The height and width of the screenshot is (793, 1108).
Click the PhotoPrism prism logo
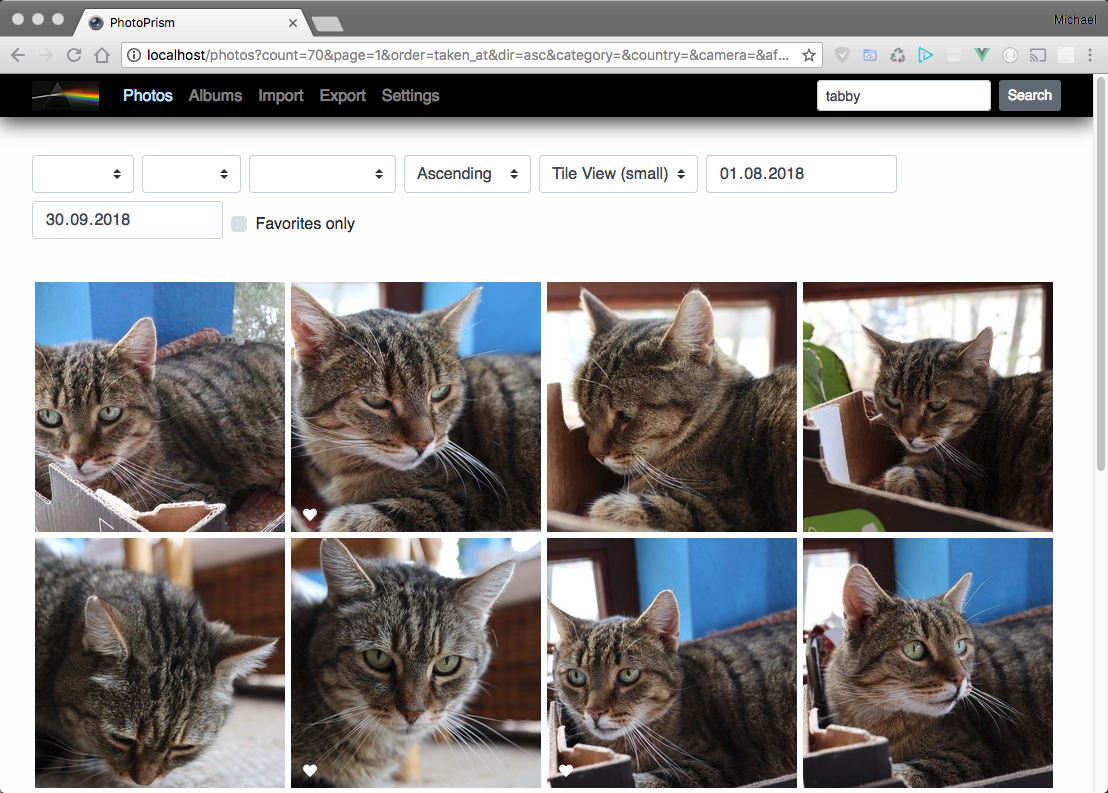(65, 96)
